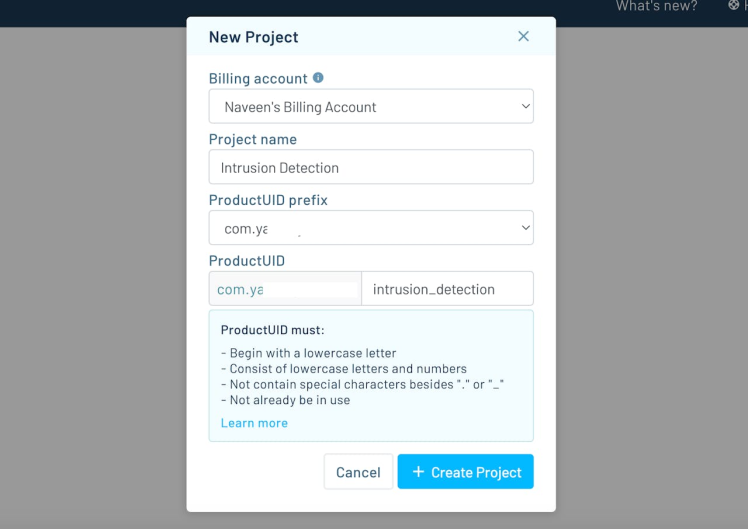Click the Create Project button
The image size is (748, 529).
pos(465,472)
